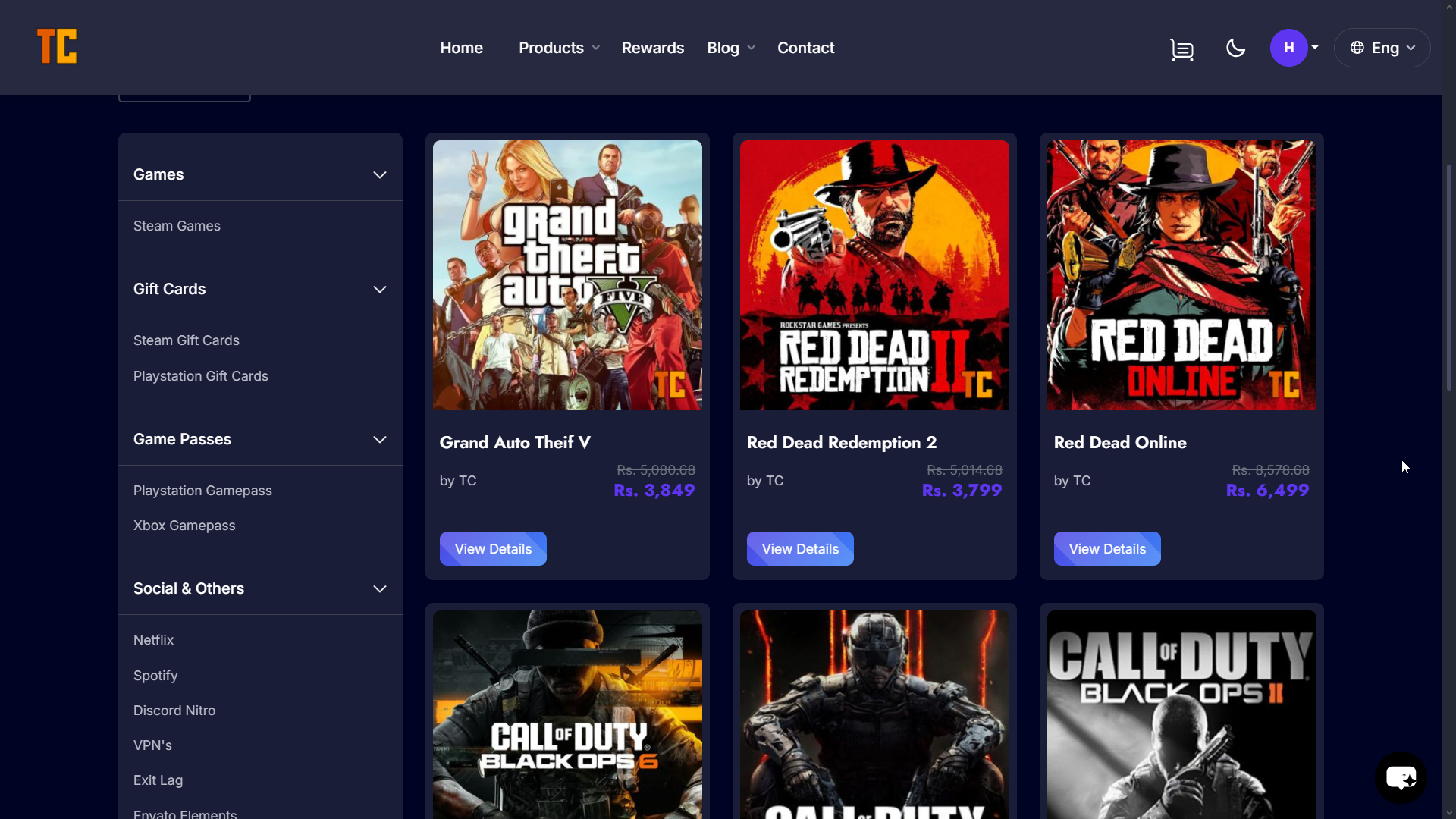
Task: Open the live chat bubble icon
Action: 1401,777
